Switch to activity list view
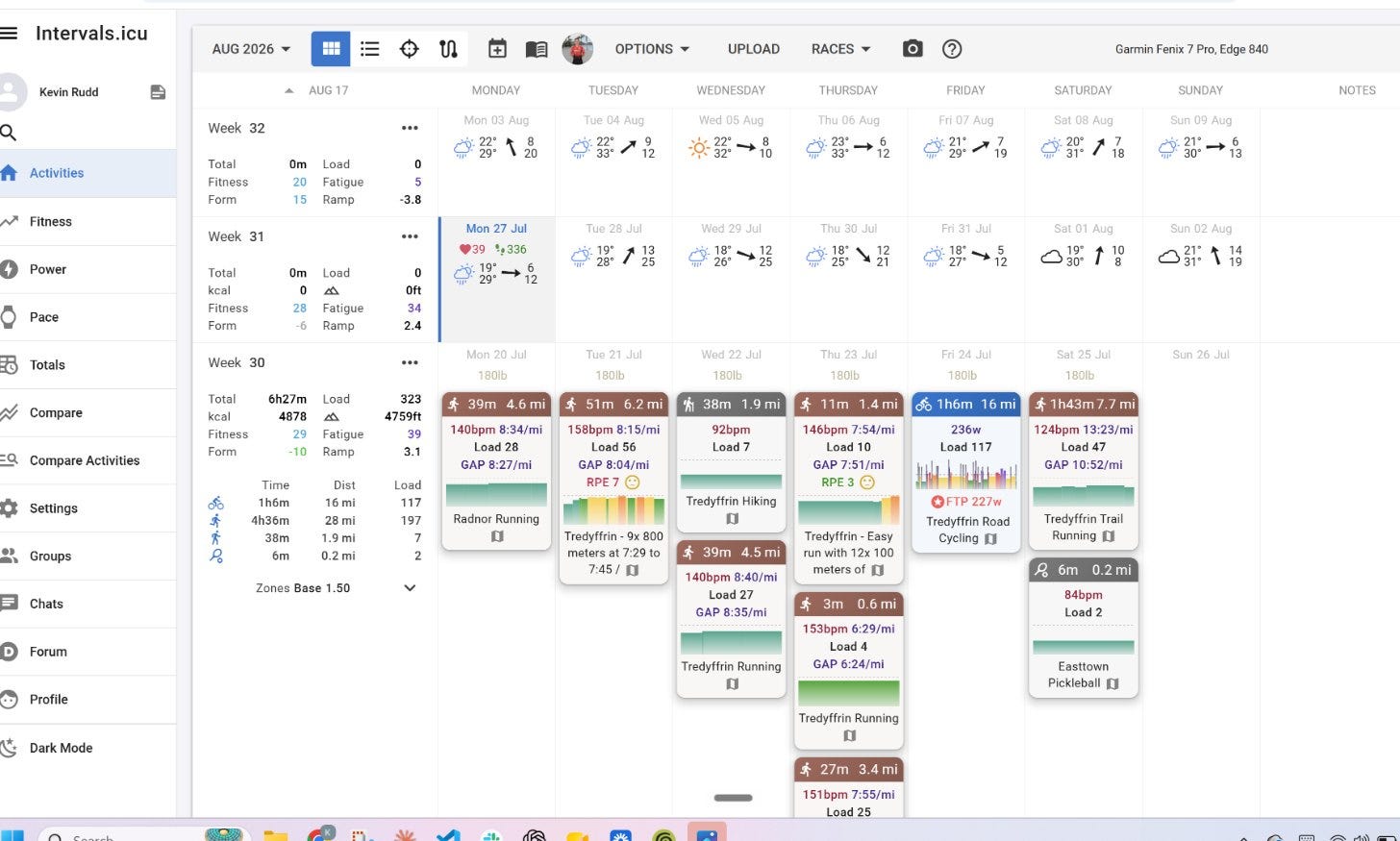 tap(370, 49)
